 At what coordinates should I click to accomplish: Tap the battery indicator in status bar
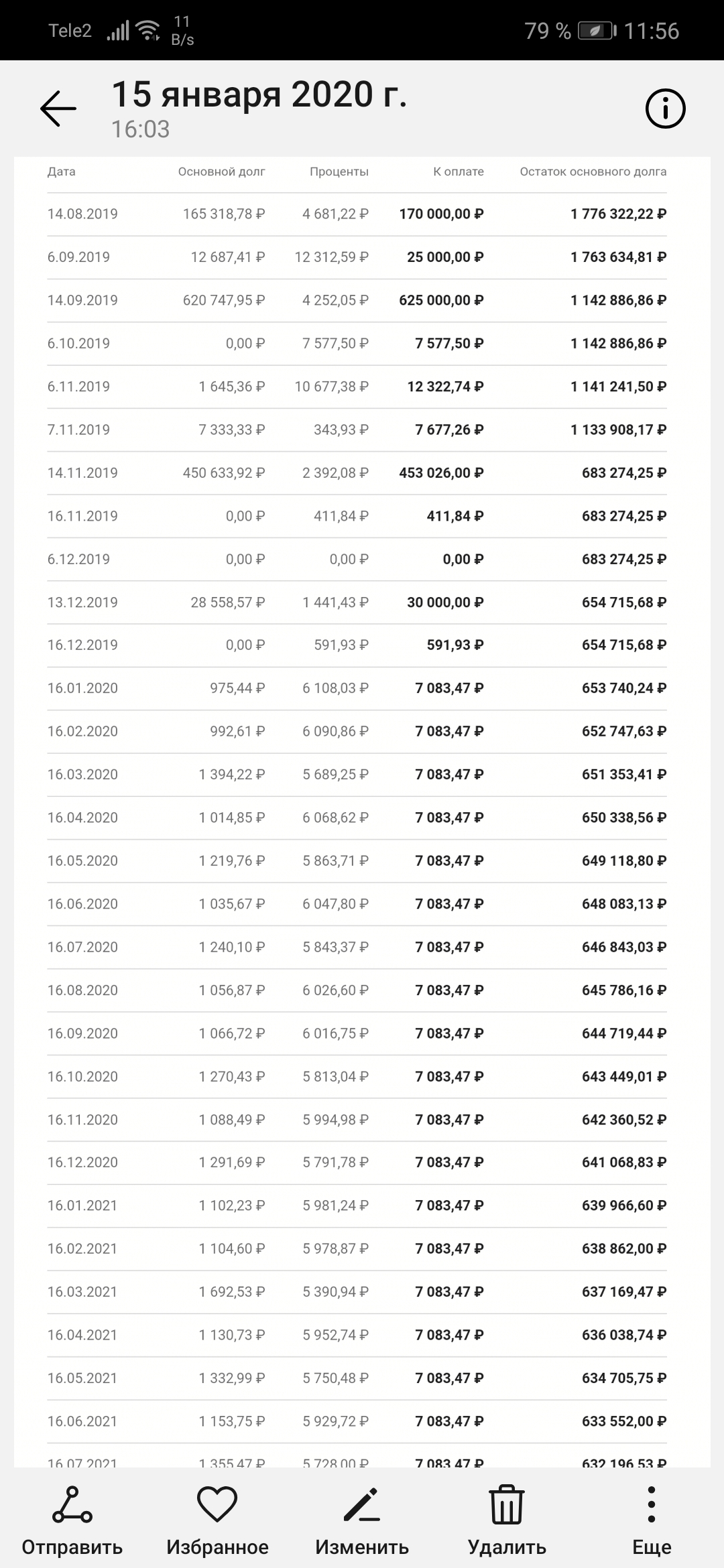click(597, 31)
